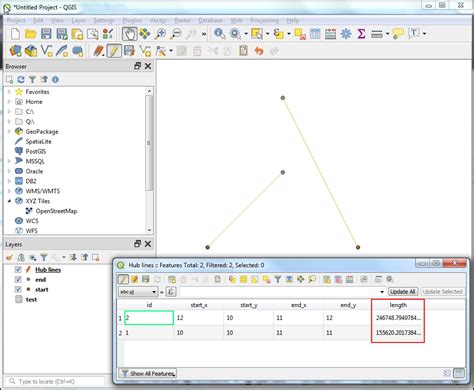This screenshot has height=390, width=474.
Task: Click the Open Project folder icon
Action: [x=31, y=34]
